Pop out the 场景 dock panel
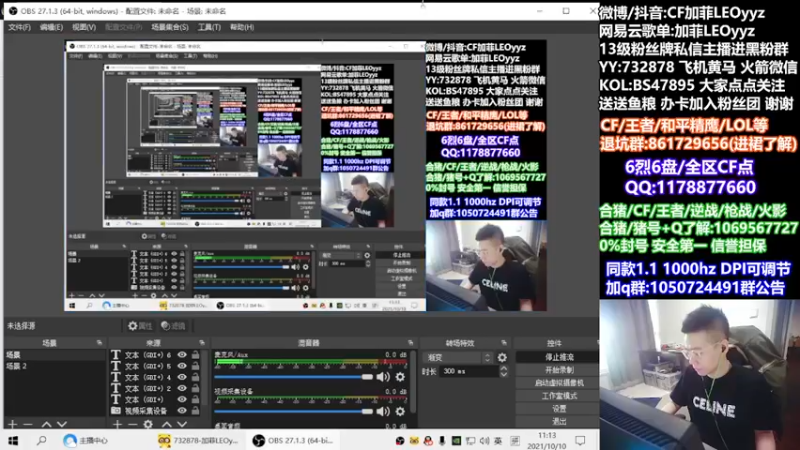 [x=99, y=343]
